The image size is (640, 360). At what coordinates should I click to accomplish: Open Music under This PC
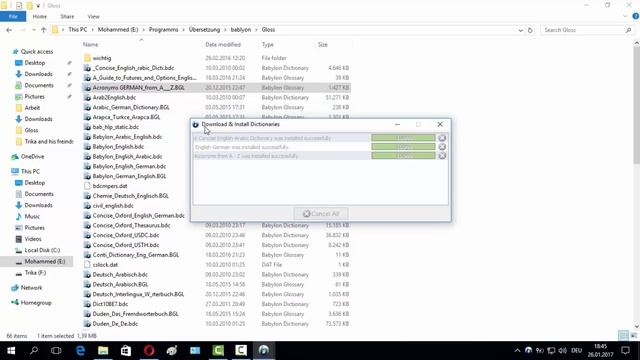point(32,216)
